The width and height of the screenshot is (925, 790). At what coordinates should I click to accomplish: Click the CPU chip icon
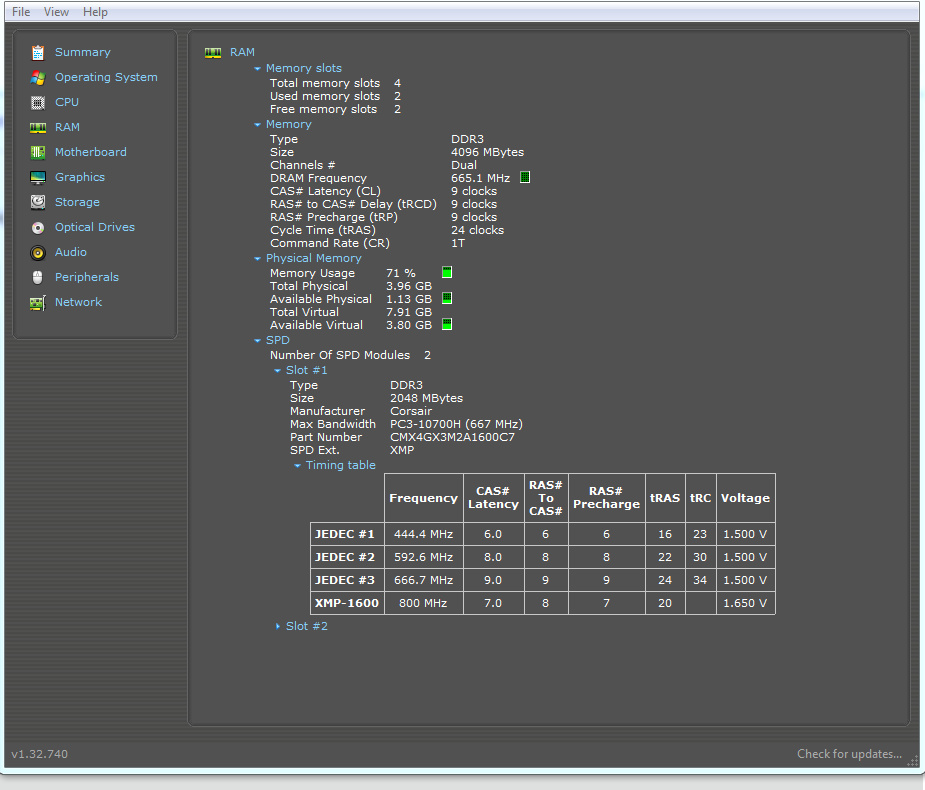click(x=38, y=102)
